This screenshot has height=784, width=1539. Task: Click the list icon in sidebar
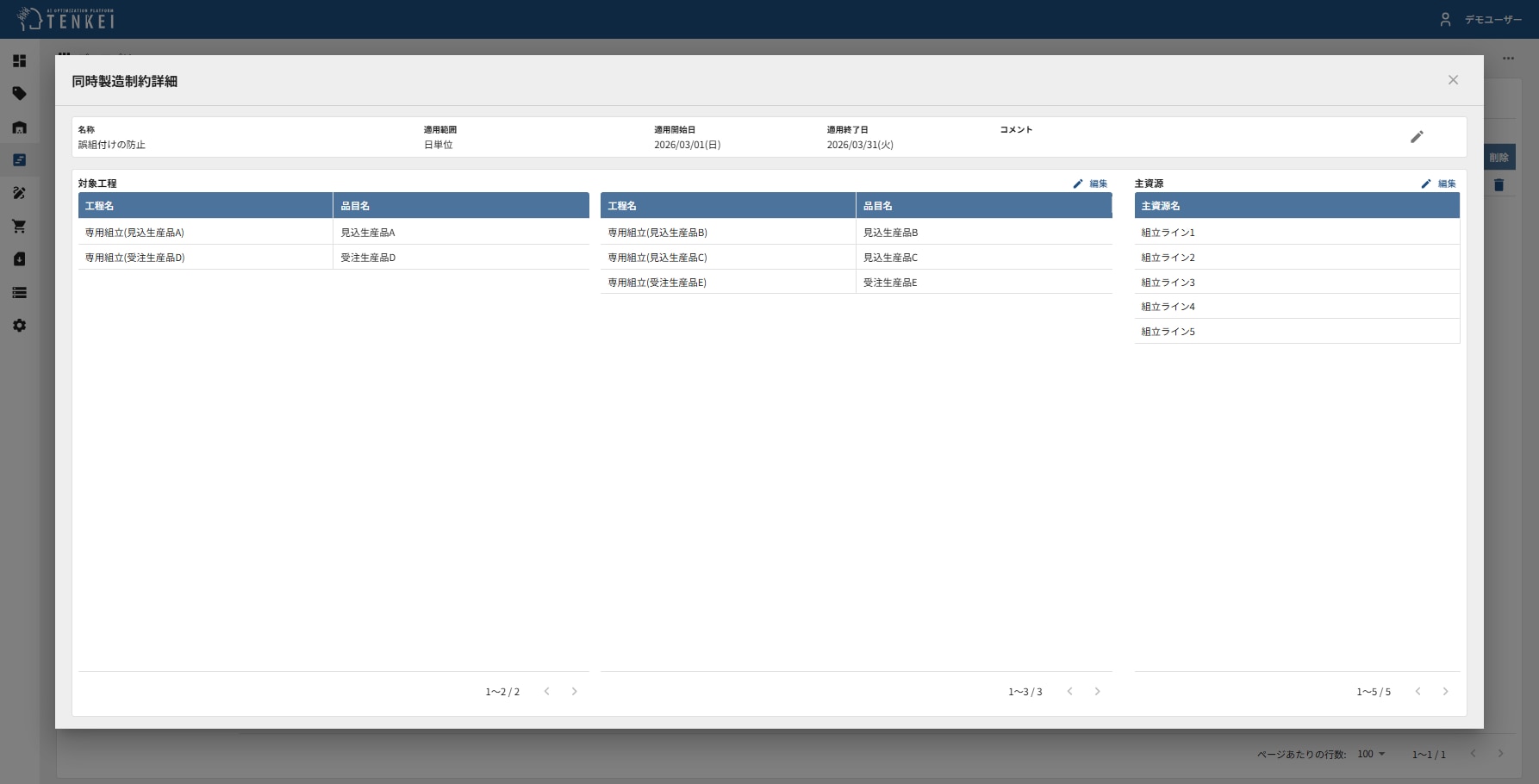coord(19,293)
